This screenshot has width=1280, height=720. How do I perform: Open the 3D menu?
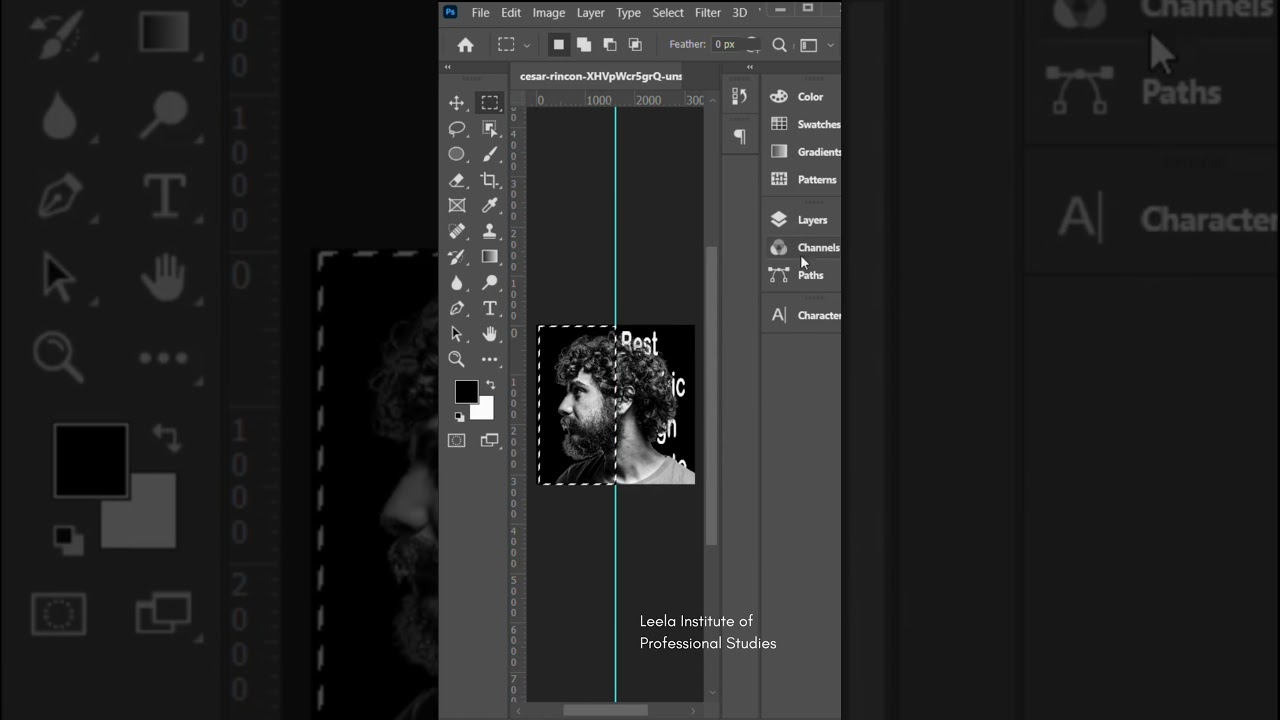740,13
